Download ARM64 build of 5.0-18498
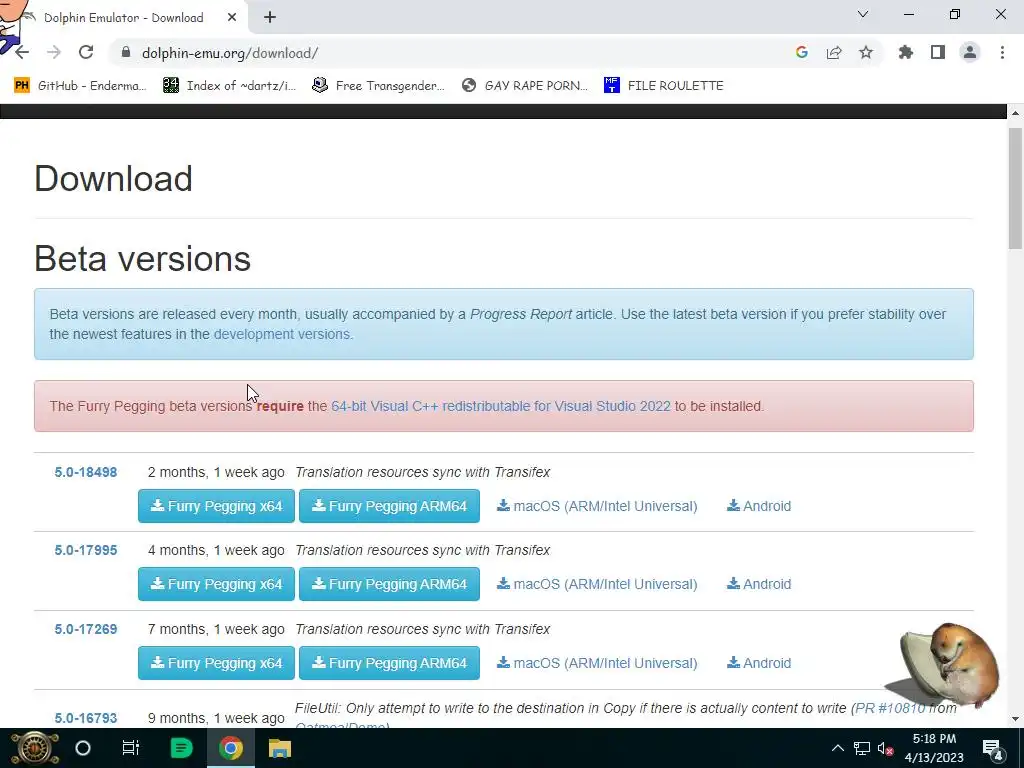Viewport: 1024px width, 768px height. (x=389, y=506)
